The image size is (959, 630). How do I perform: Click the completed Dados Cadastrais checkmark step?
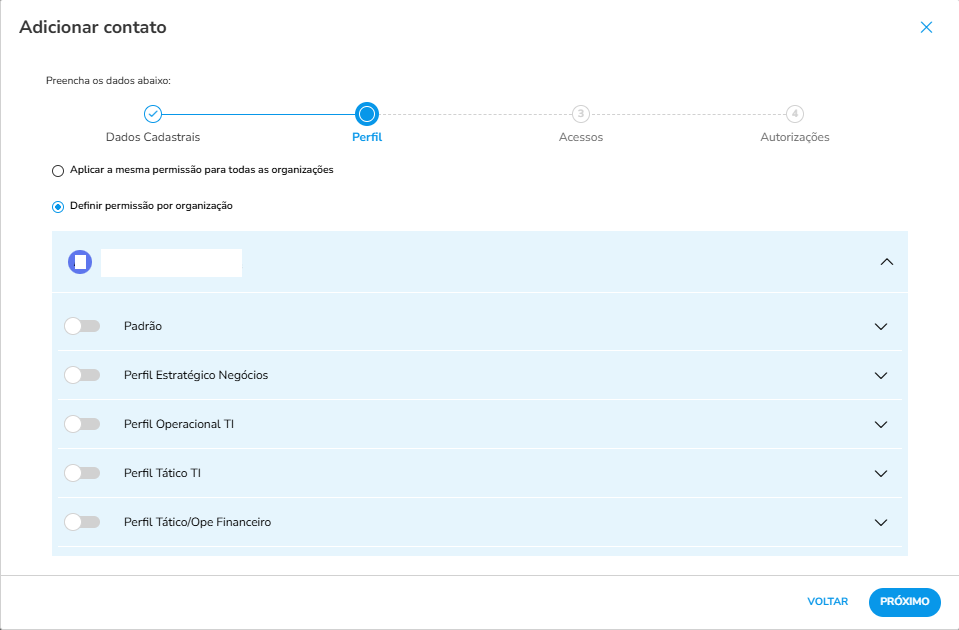[153, 114]
